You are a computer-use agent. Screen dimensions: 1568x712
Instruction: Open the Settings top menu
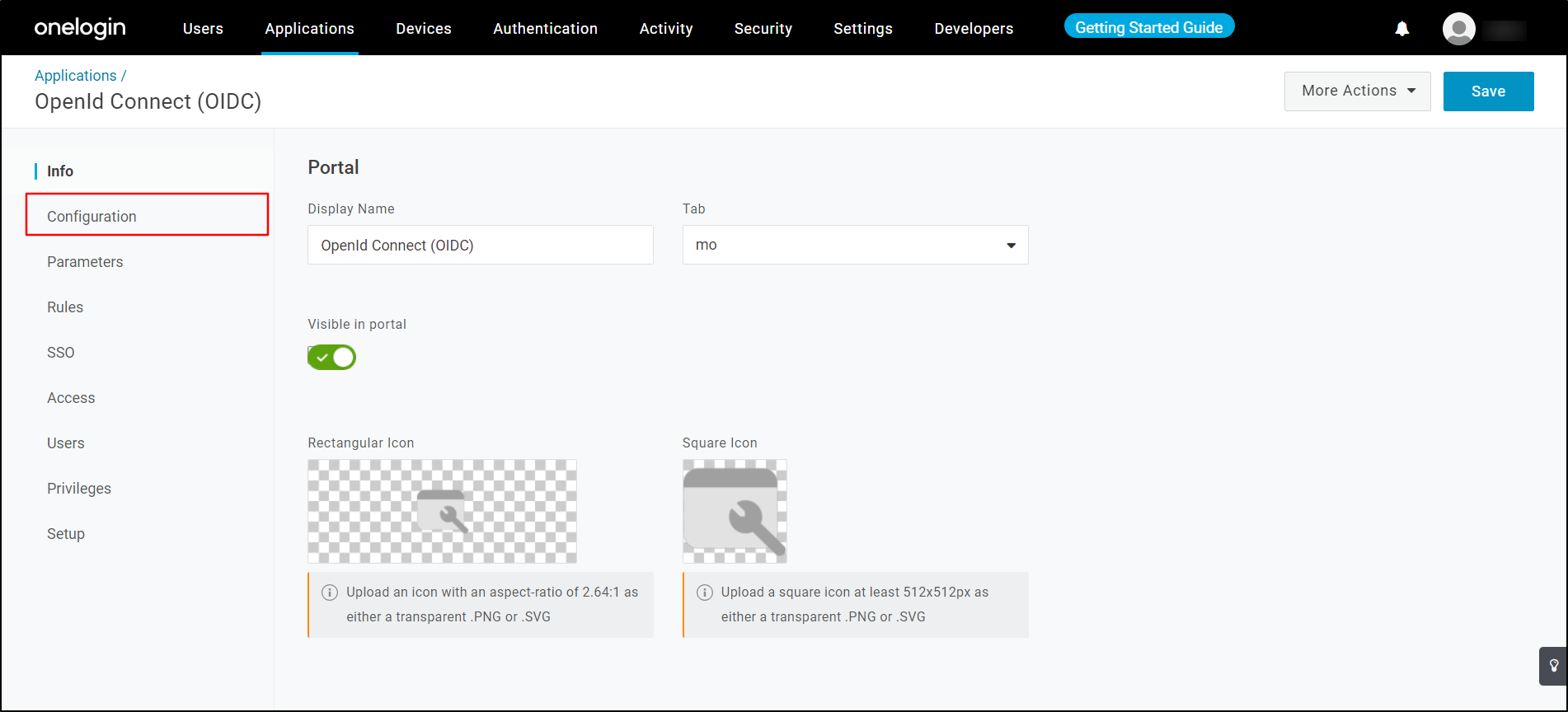click(x=863, y=29)
